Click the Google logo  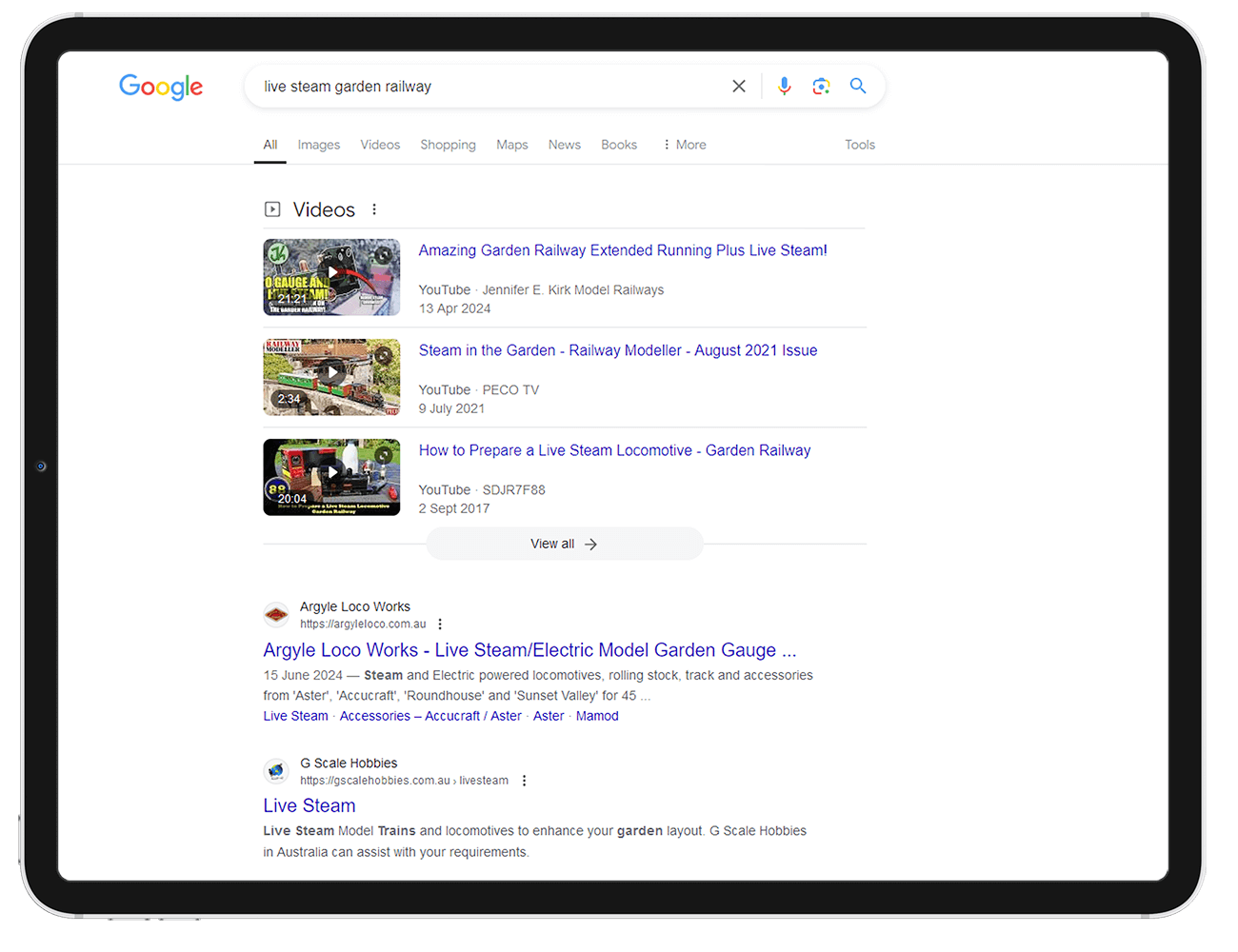pyautogui.click(x=161, y=87)
